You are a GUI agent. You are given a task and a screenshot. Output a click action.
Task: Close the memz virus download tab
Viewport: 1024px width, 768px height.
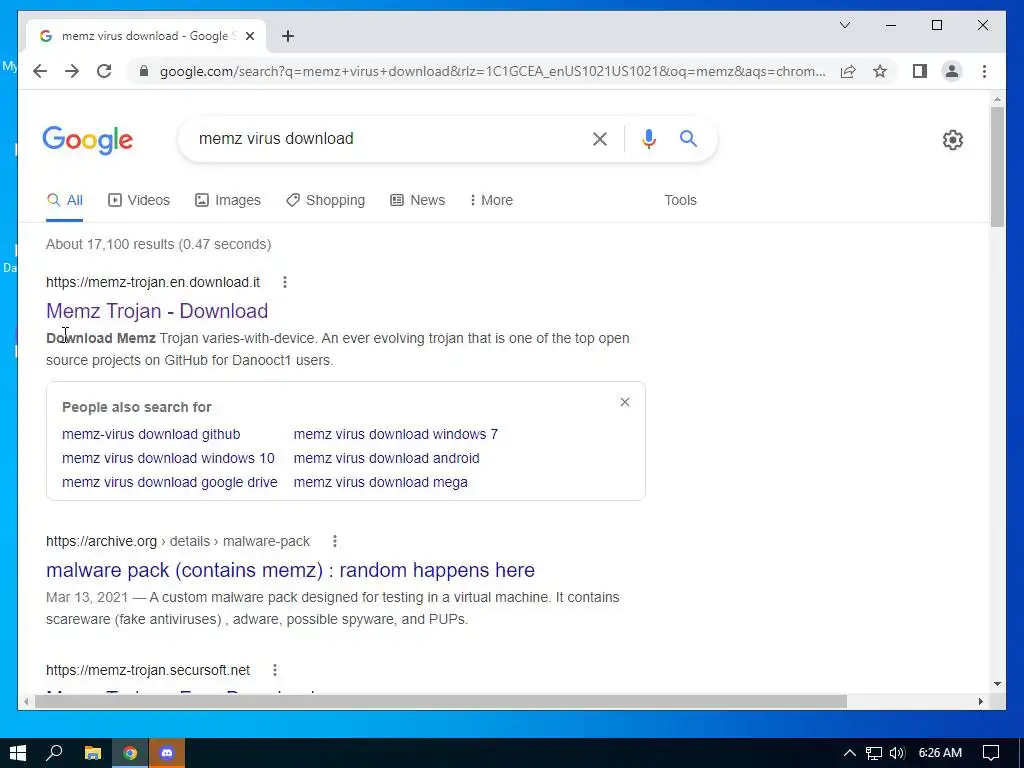[x=249, y=36]
